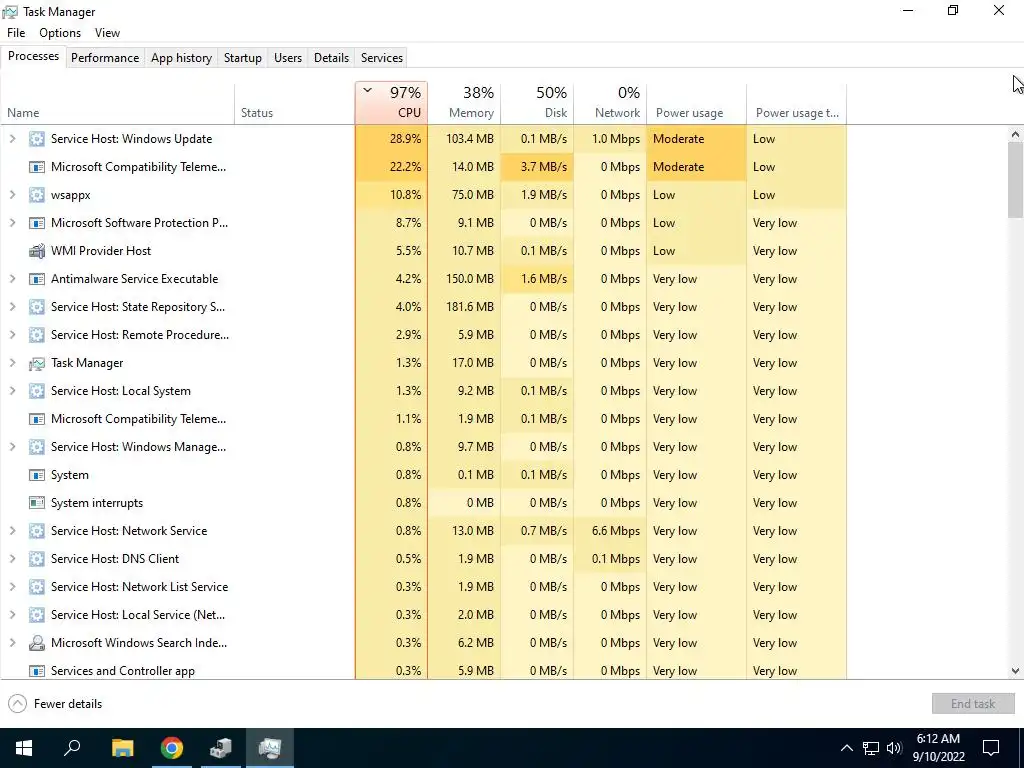Expand the Task Manager process row
Viewport: 1024px width, 768px height.
point(12,363)
